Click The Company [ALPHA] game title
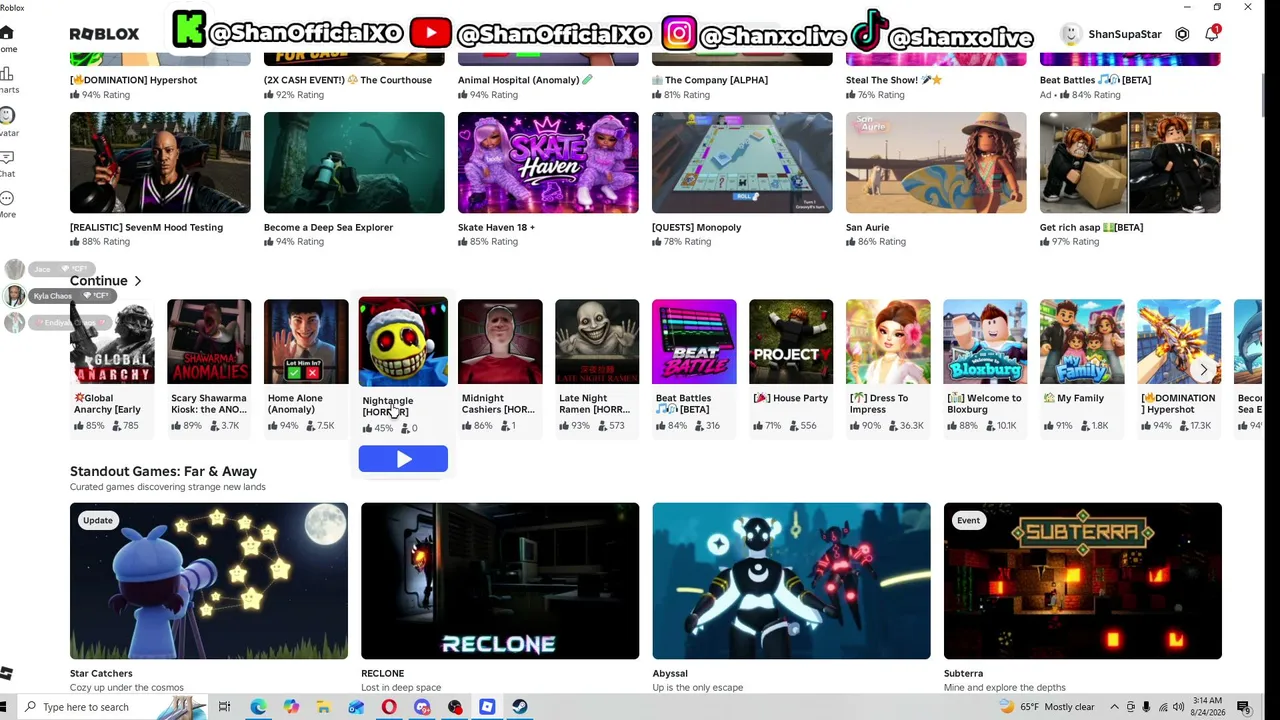This screenshot has width=1280, height=720. 710,80
